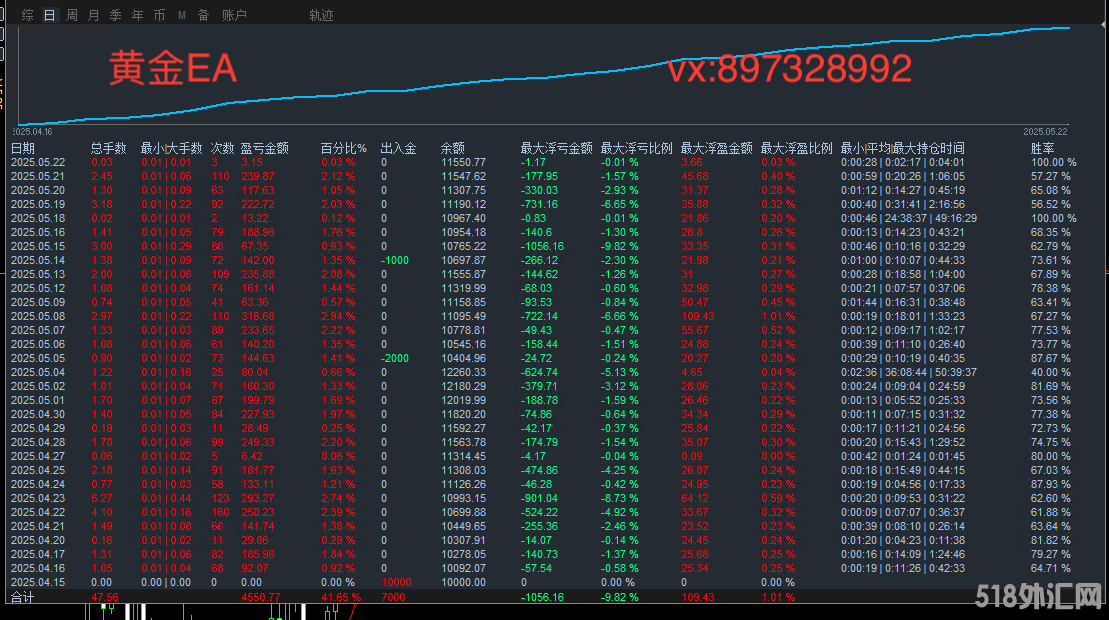Sort by the 日期 column header
The width and height of the screenshot is (1109, 620).
[22, 148]
